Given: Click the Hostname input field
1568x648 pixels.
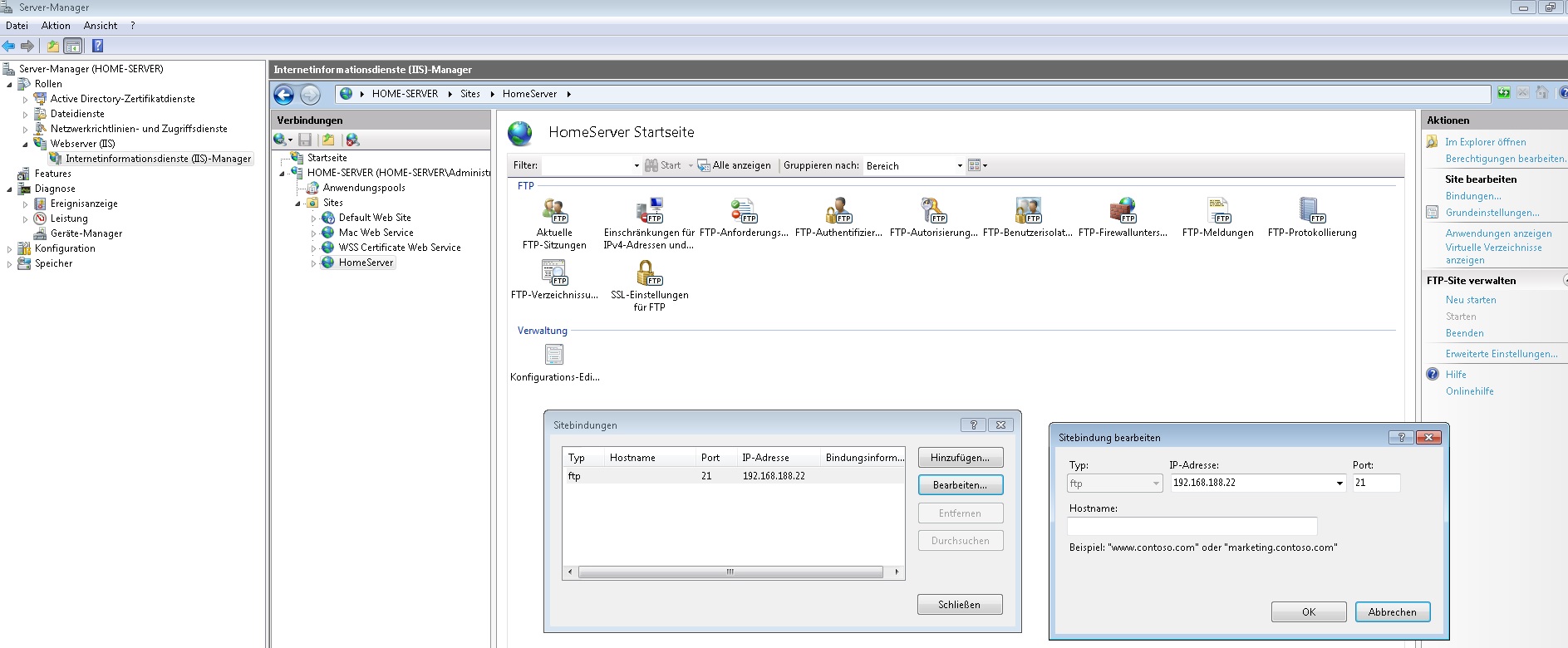Looking at the screenshot, I should coord(1192,526).
